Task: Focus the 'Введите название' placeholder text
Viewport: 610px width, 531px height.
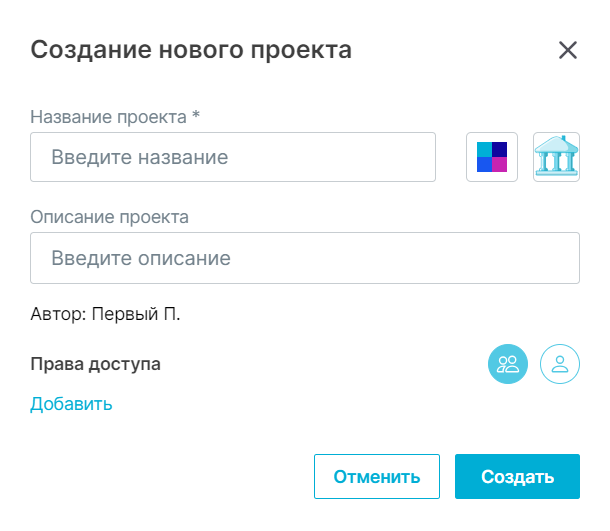Action: pos(140,157)
